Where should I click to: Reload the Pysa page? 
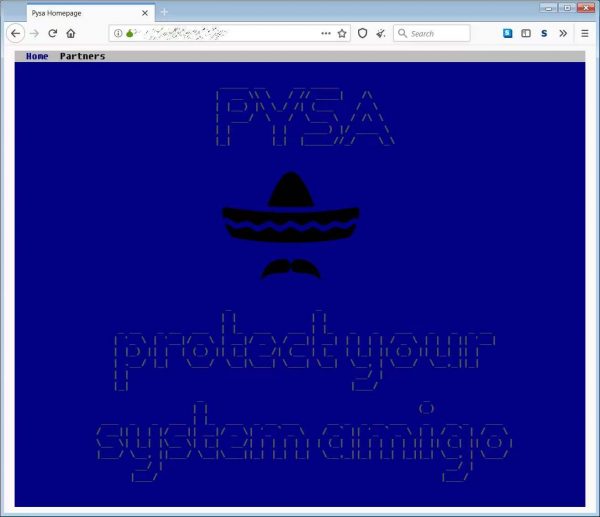coord(52,33)
